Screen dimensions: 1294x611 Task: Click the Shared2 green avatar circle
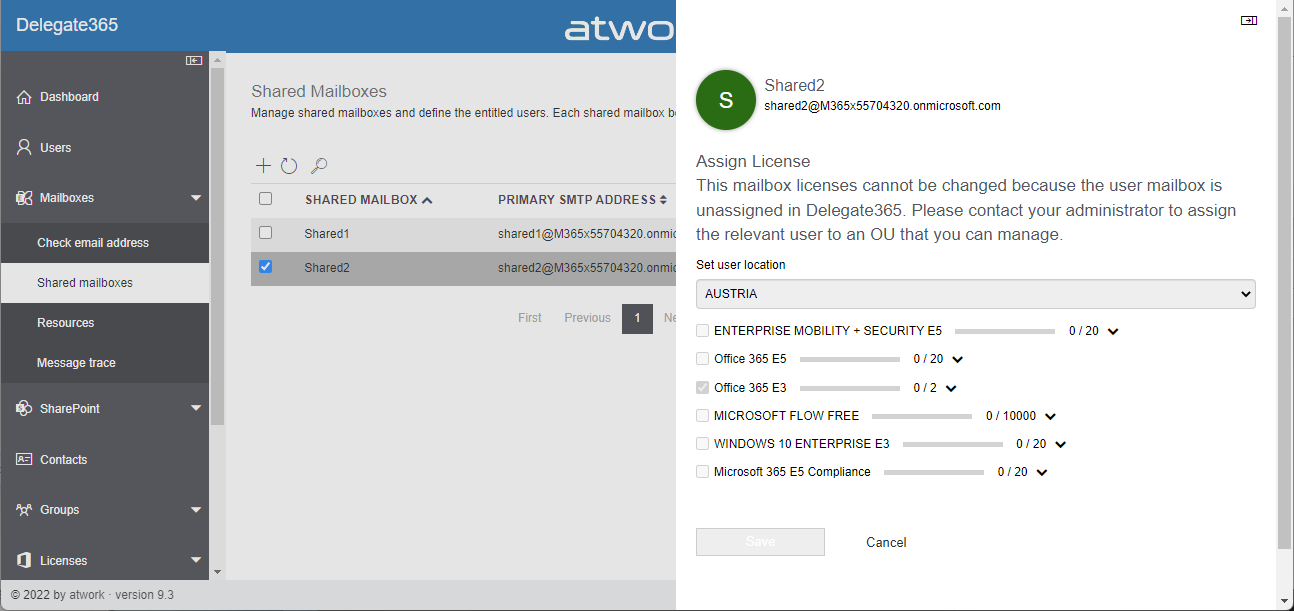click(726, 100)
